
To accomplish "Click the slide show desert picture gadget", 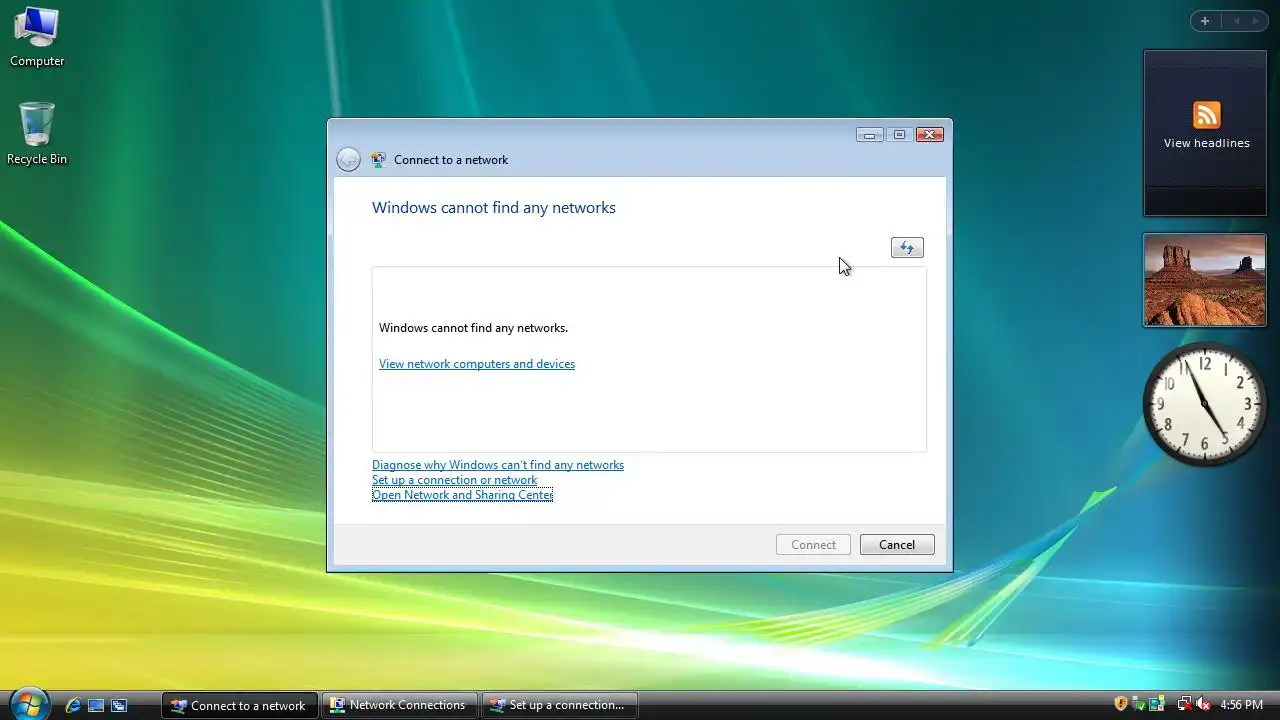I will point(1205,280).
